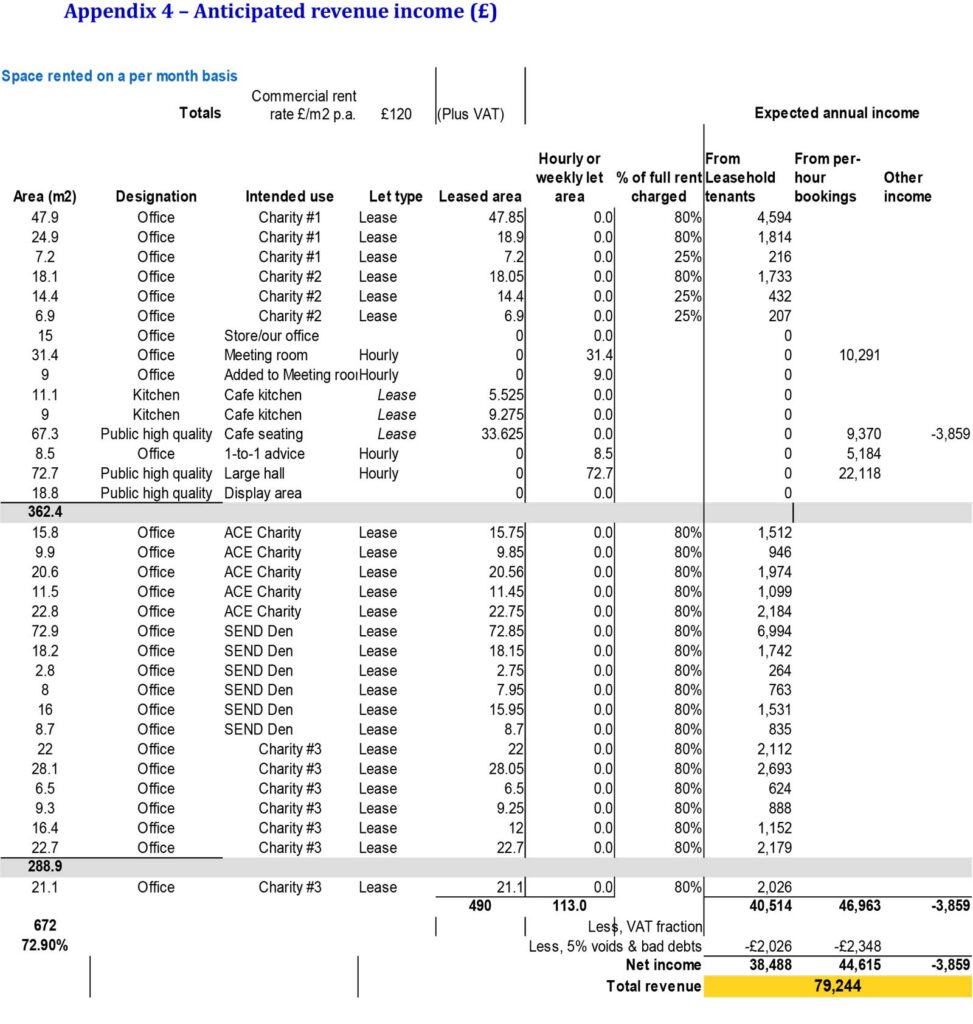Click the 9,370 bookings value

[x=863, y=434]
